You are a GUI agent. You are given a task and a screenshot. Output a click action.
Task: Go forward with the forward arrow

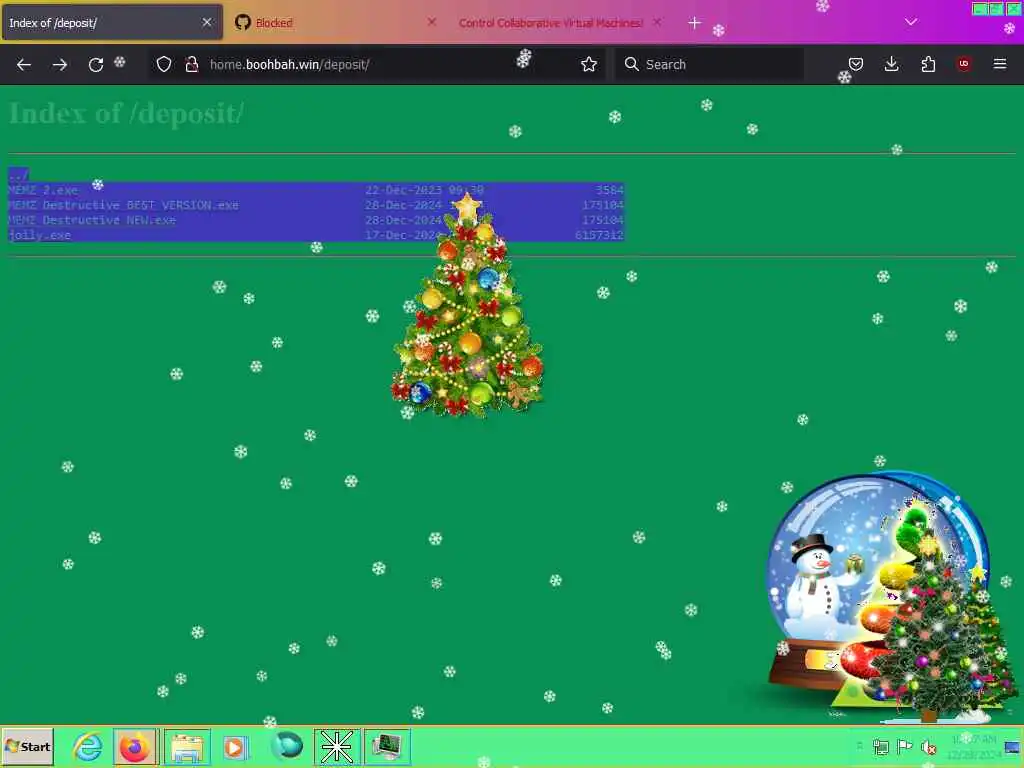59,64
